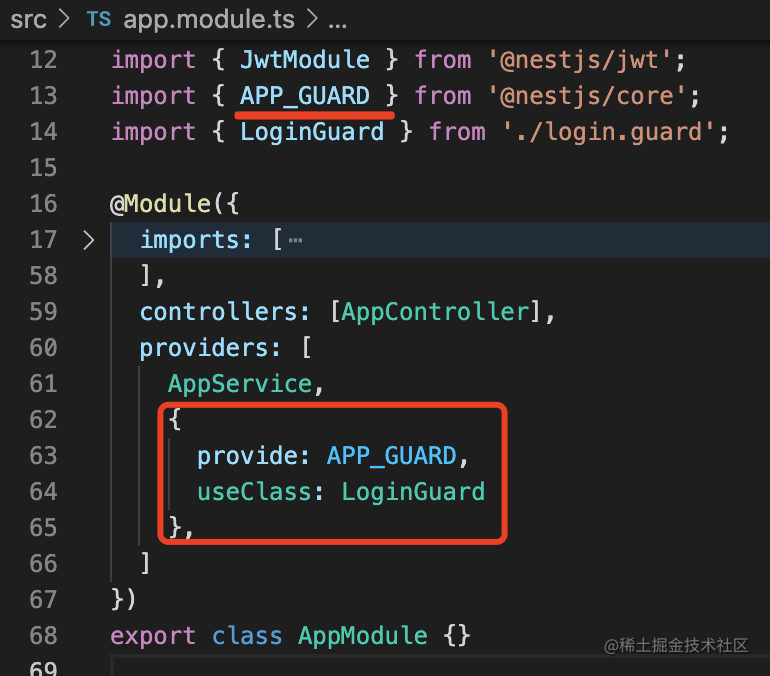Click the folded code ellipsis after imports bracket
770x676 pixels.
pyautogui.click(x=295, y=240)
